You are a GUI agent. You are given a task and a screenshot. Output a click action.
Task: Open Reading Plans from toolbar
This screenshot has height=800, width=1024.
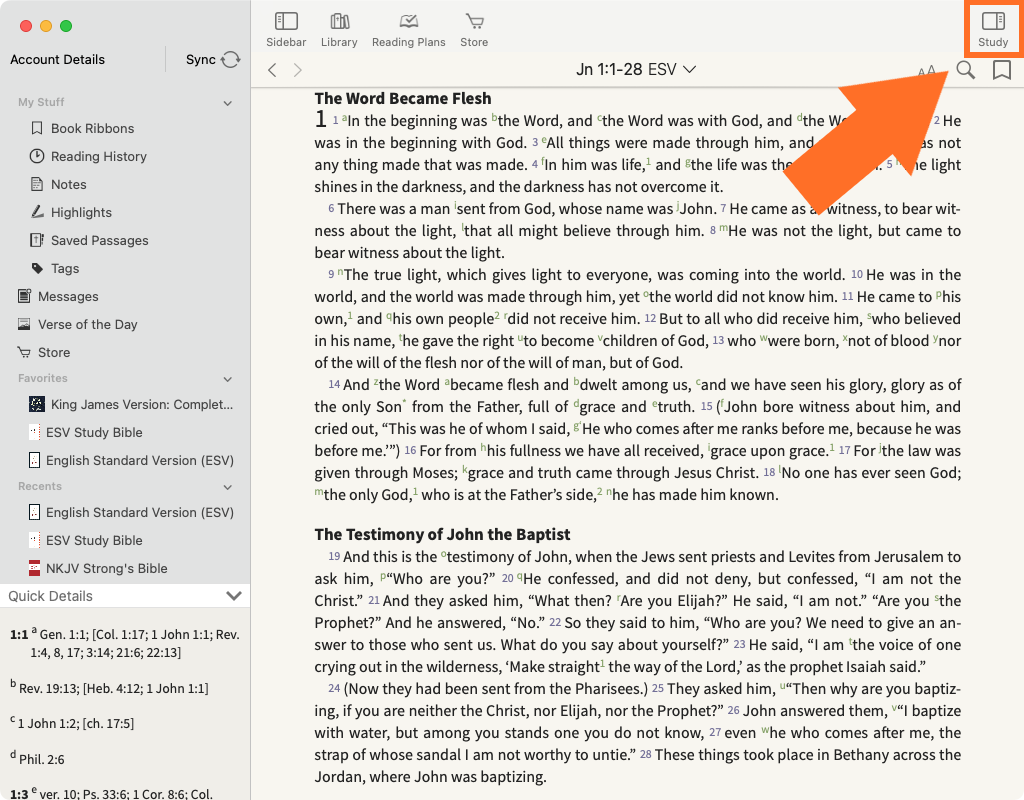[408, 29]
